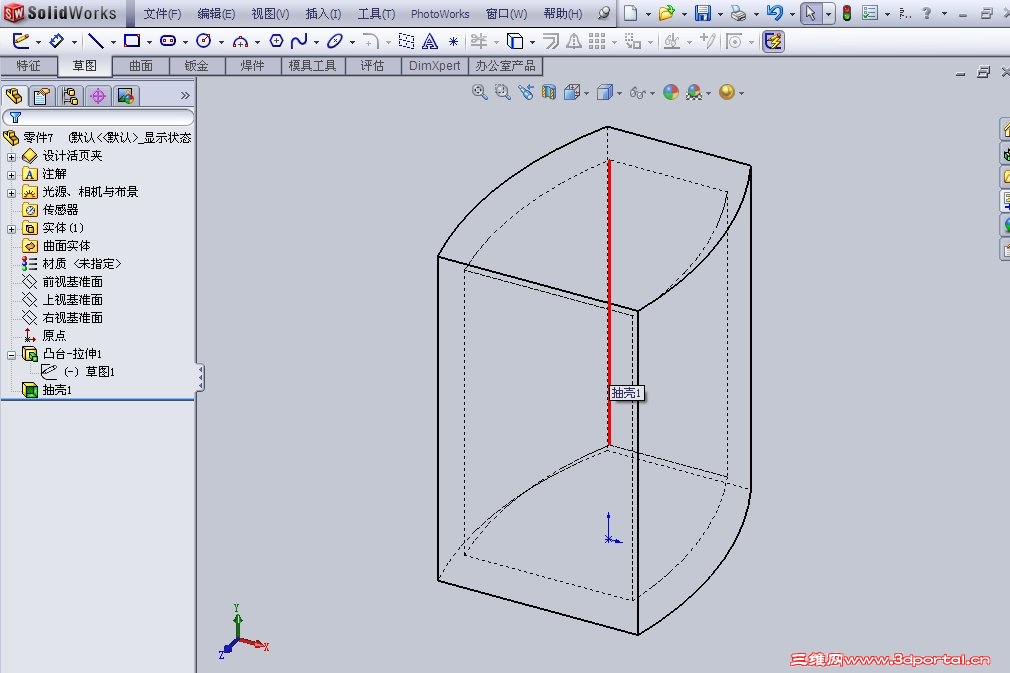Click the Rebuild traffic light icon
The image size is (1010, 673).
(x=847, y=13)
